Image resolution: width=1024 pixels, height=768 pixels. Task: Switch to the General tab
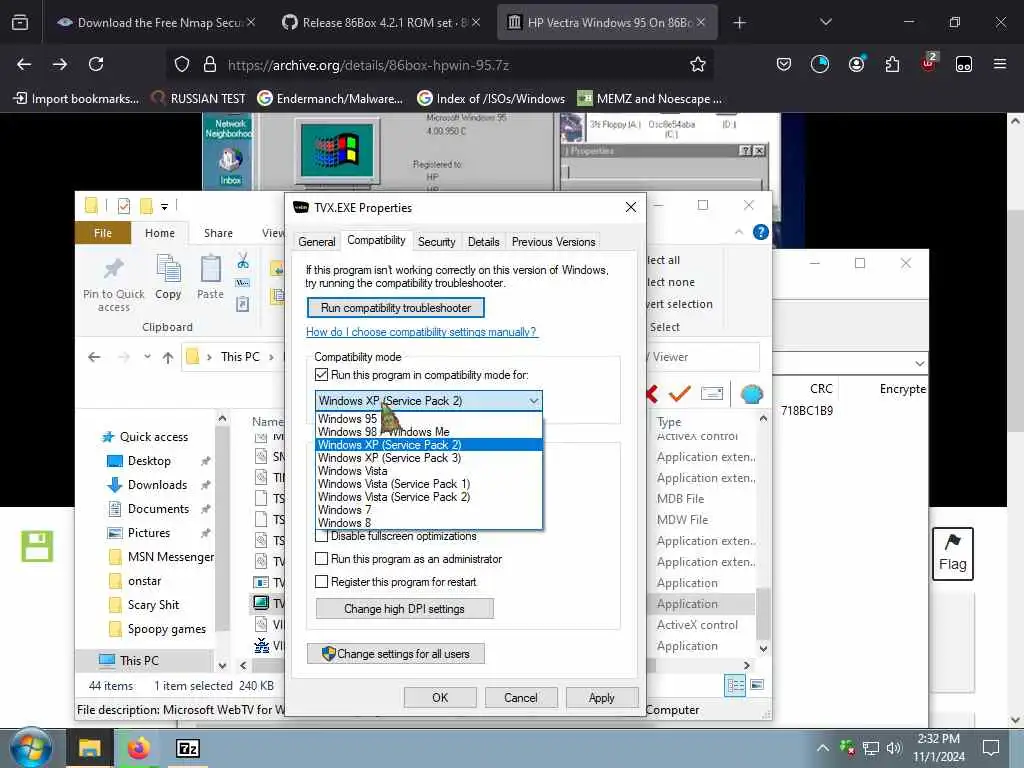[317, 242]
